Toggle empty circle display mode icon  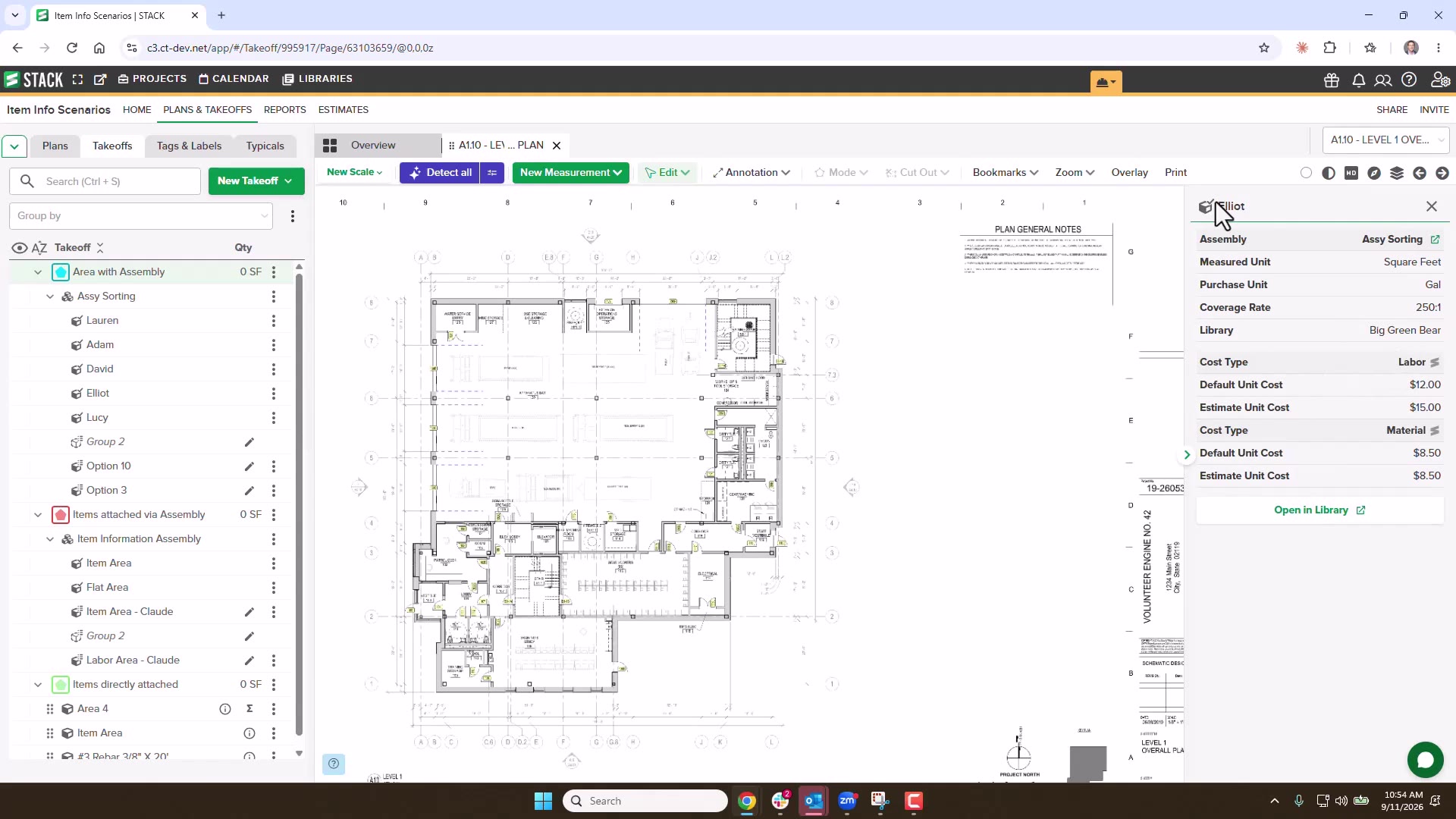pos(1306,173)
